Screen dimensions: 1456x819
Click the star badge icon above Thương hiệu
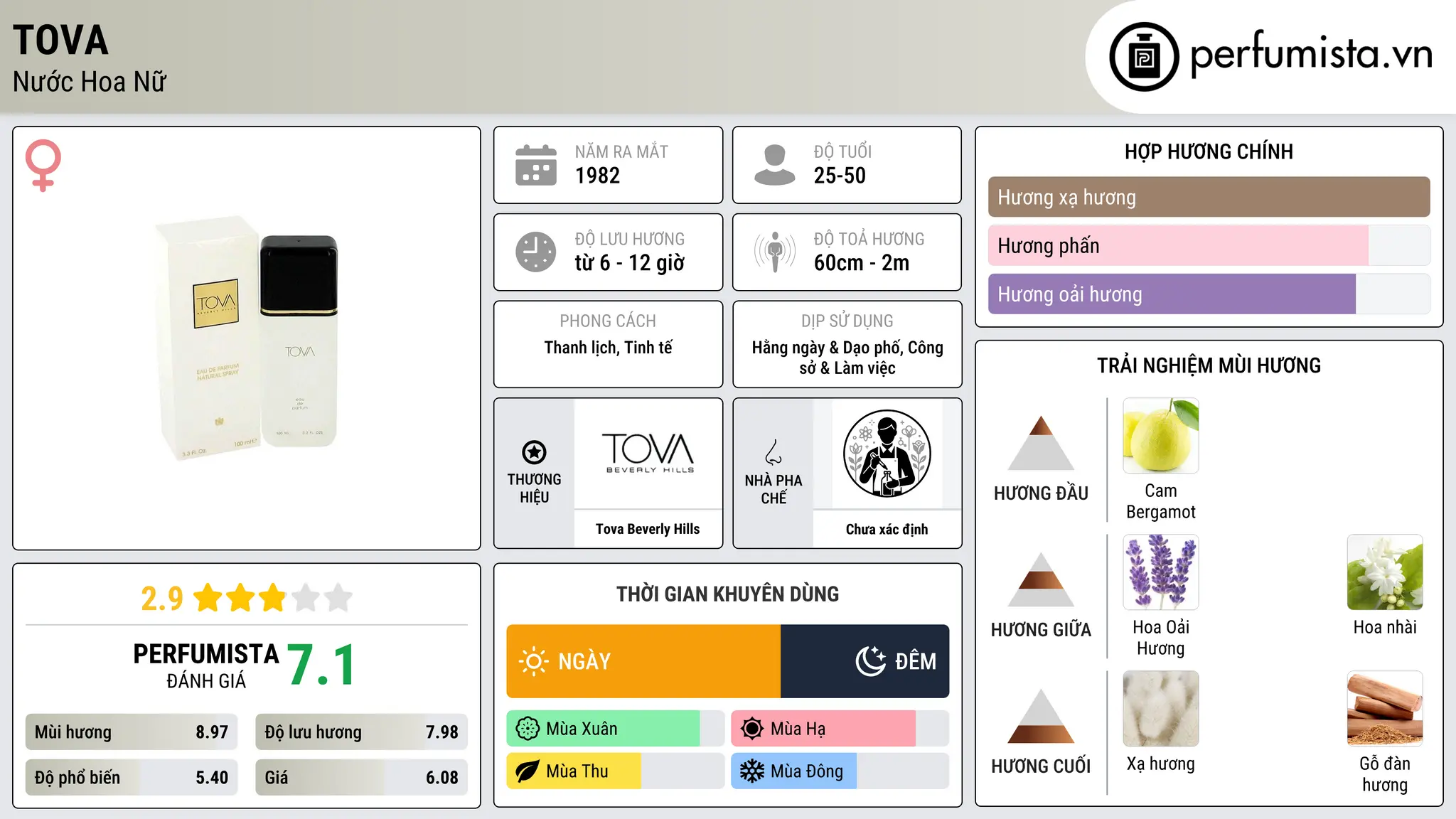tap(534, 452)
